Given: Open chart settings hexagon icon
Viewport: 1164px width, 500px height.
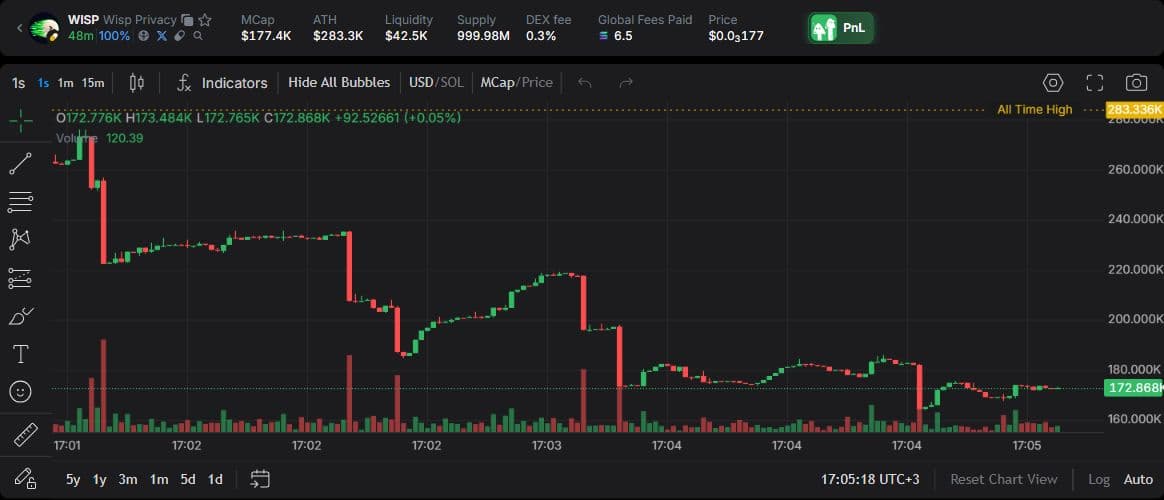Looking at the screenshot, I should pyautogui.click(x=1053, y=82).
